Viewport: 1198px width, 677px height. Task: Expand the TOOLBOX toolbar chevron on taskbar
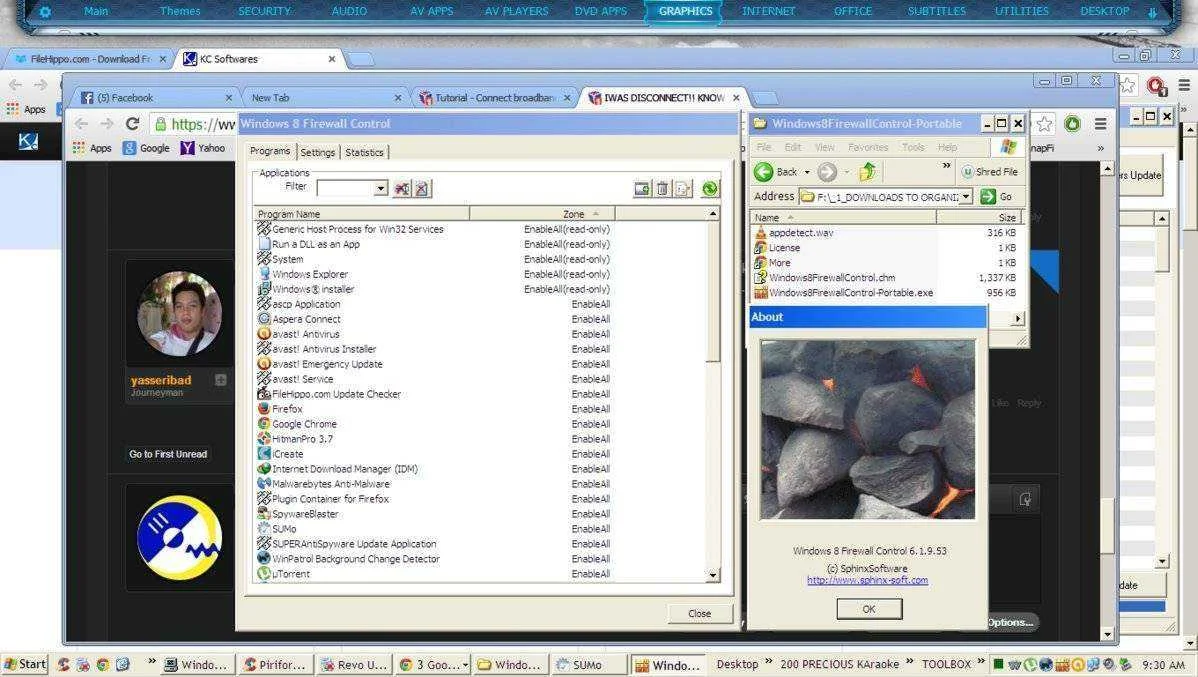pos(980,661)
